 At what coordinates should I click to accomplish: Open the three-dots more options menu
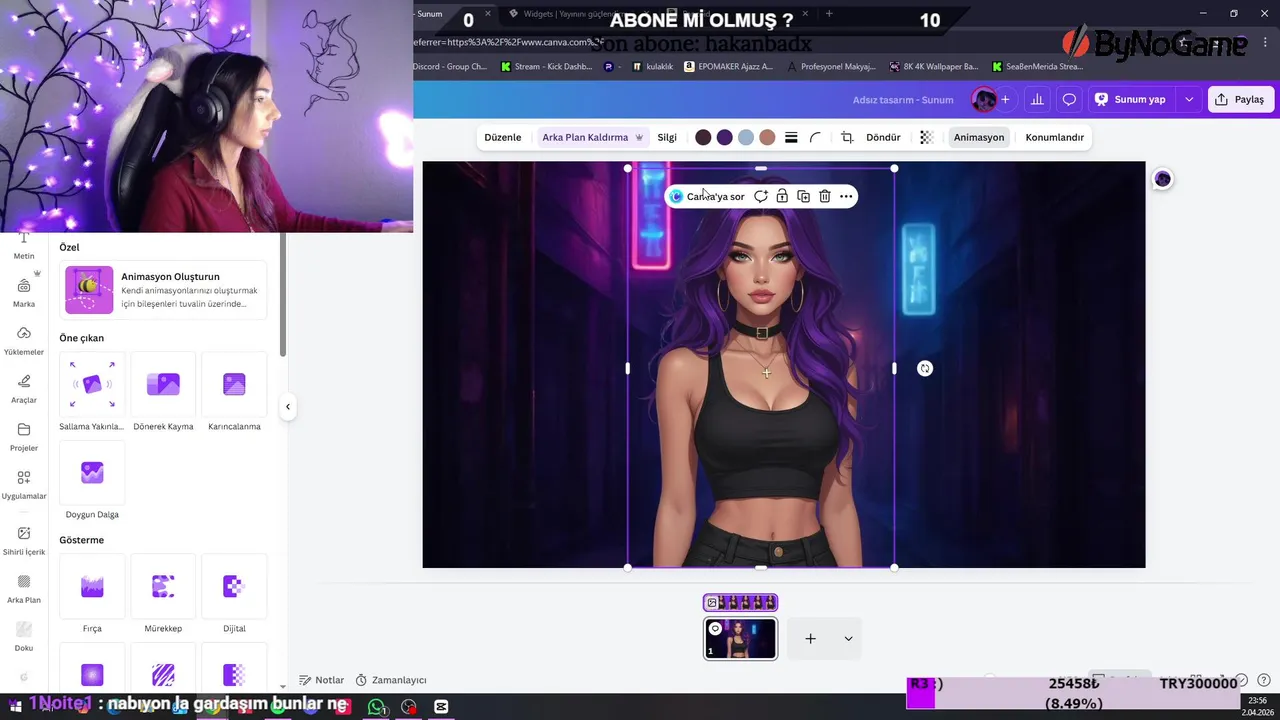pyautogui.click(x=846, y=196)
